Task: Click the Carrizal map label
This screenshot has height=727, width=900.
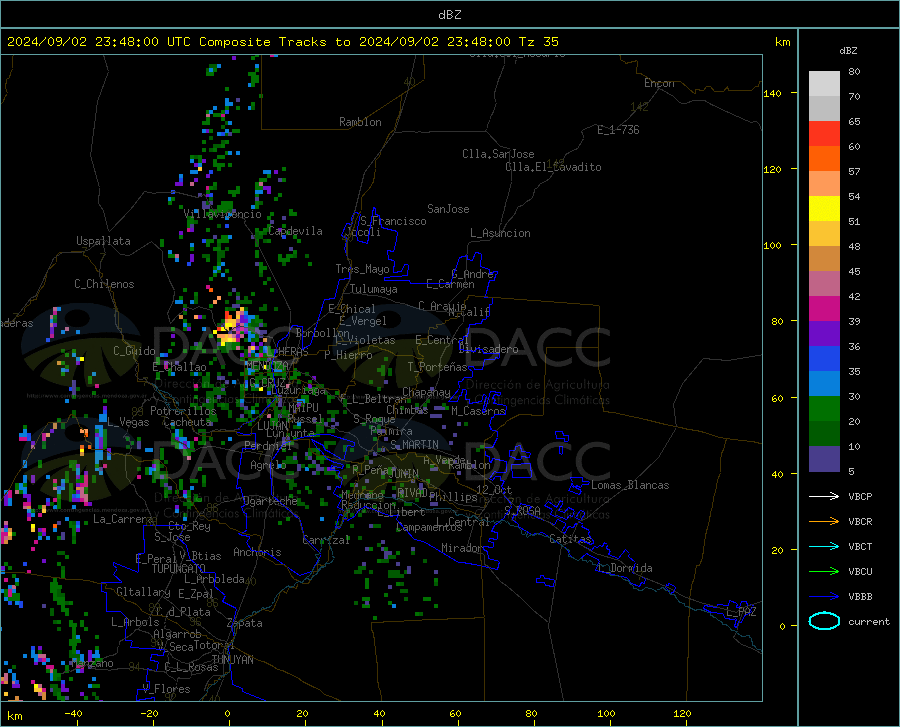Action: (326, 540)
